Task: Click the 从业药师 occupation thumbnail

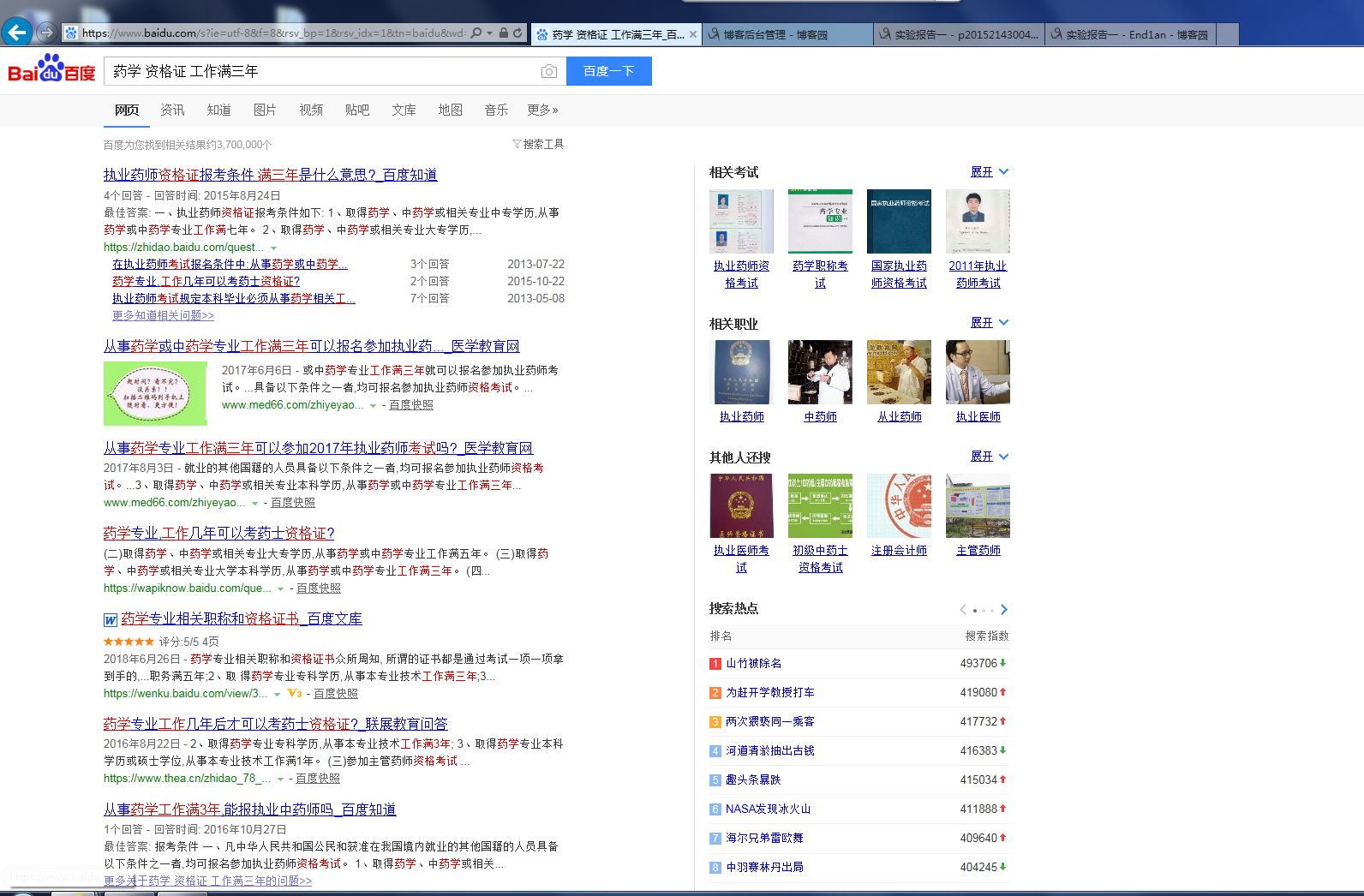Action: click(x=899, y=372)
